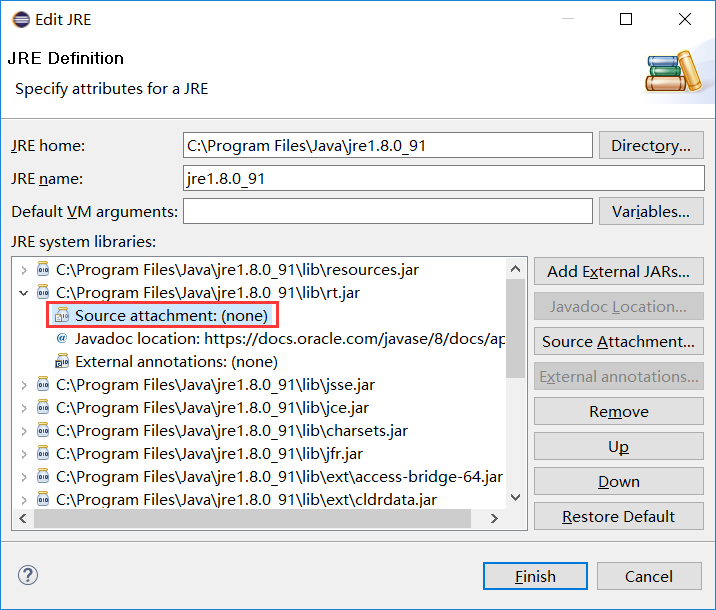Open the Source Attachment dialog button
The image size is (716, 610).
pos(618,342)
